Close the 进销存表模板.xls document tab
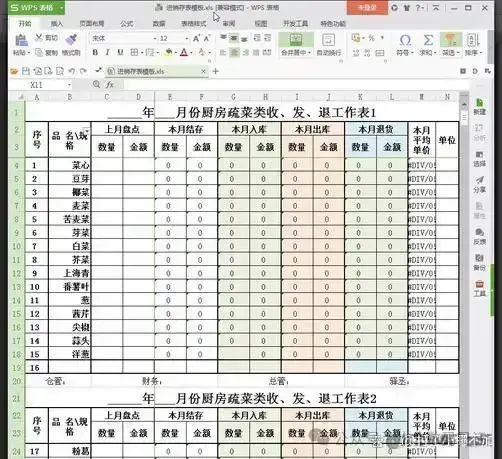Screen dimensions: 502x459 [203, 71]
